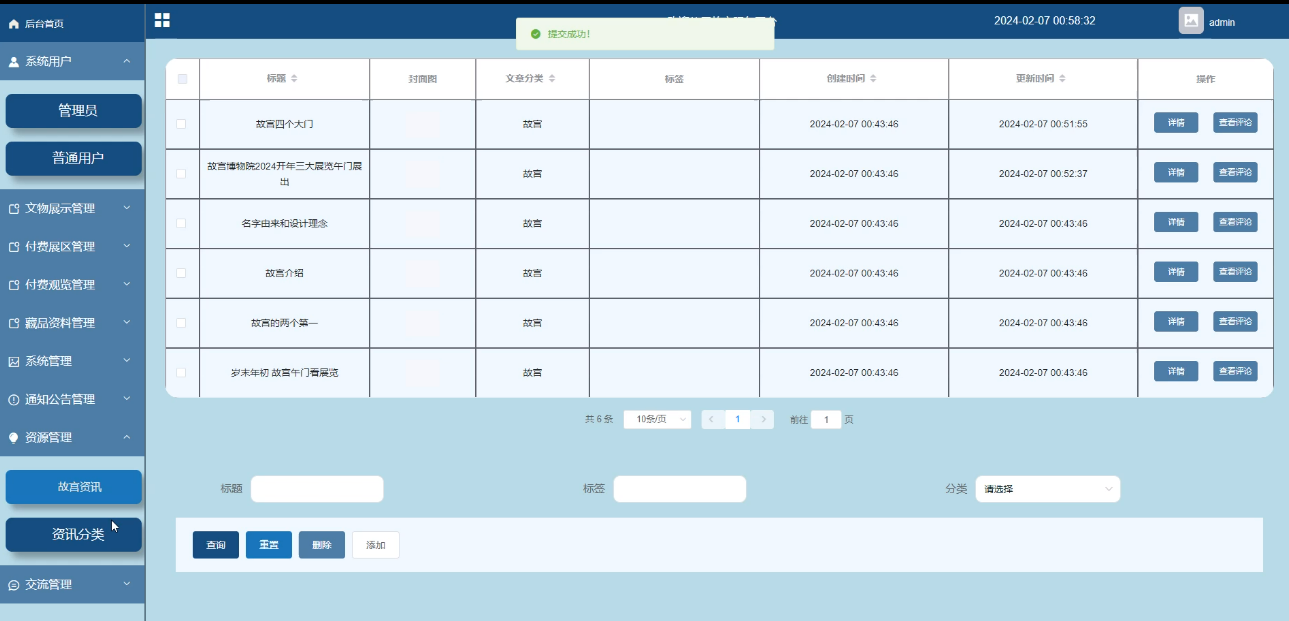Check the row 岁末年初 故宫午门看展览
This screenshot has width=1289, height=621.
coord(181,372)
